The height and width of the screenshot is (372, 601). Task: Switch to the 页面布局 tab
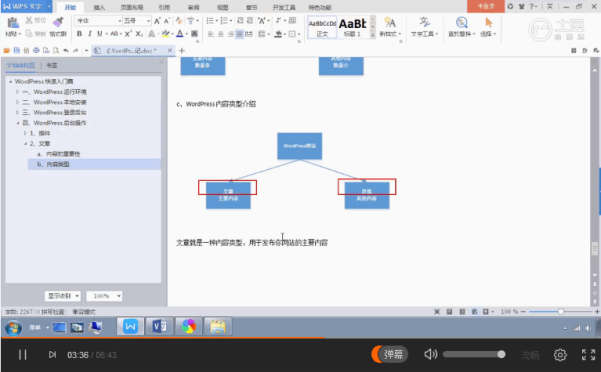click(x=131, y=7)
